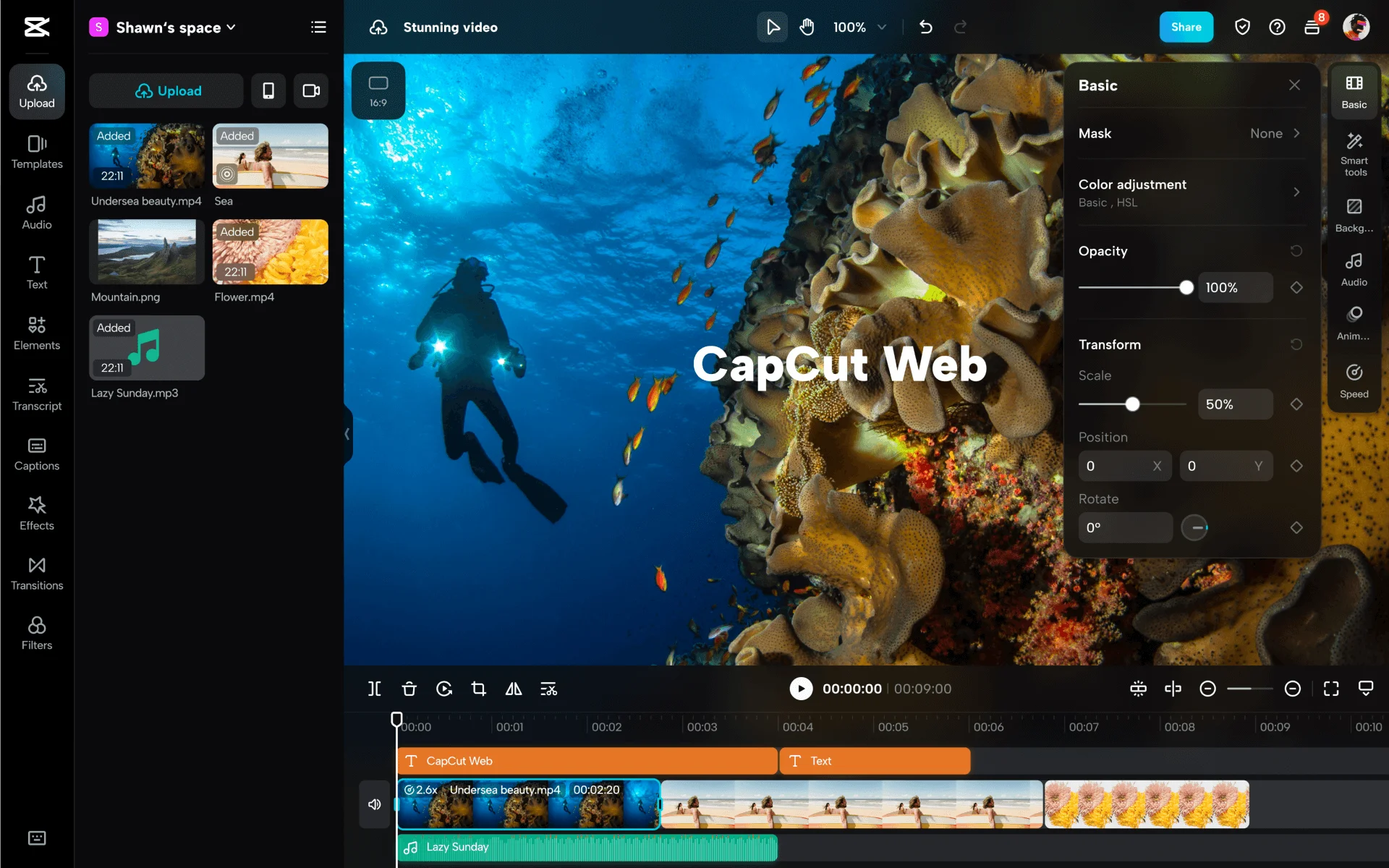1389x868 pixels.
Task: Select Smart tools in the right panel
Action: point(1354,153)
